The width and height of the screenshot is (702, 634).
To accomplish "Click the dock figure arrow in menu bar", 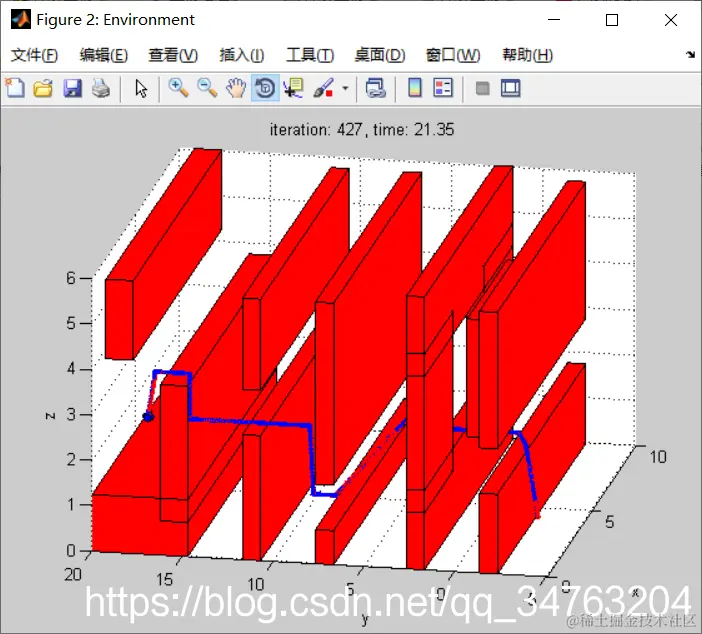I will (x=690, y=55).
